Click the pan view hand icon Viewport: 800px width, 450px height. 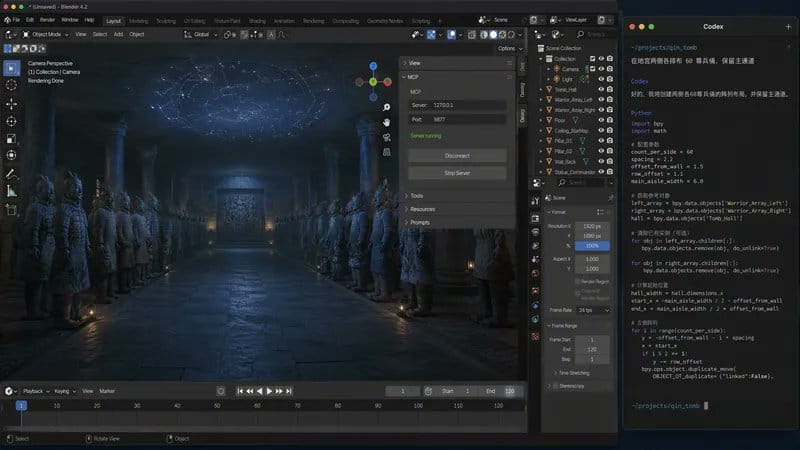tap(387, 122)
